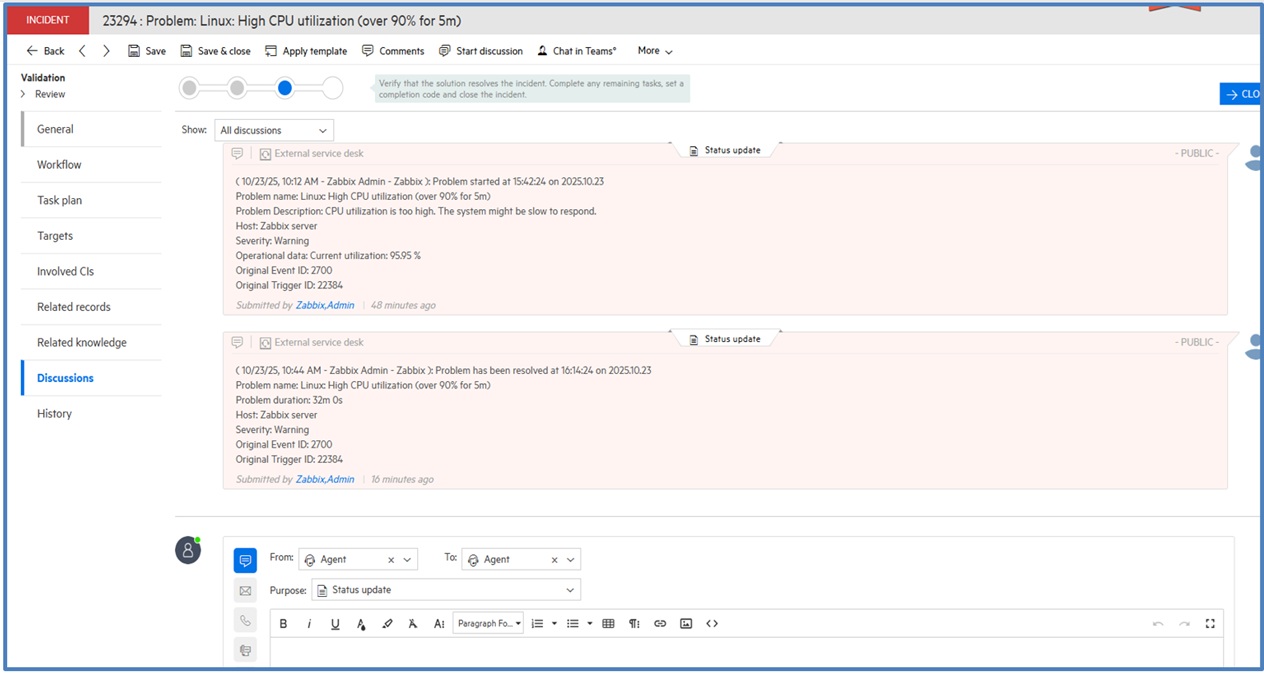Toggle underline formatting
Image resolution: width=1264 pixels, height=676 pixels.
tap(335, 623)
